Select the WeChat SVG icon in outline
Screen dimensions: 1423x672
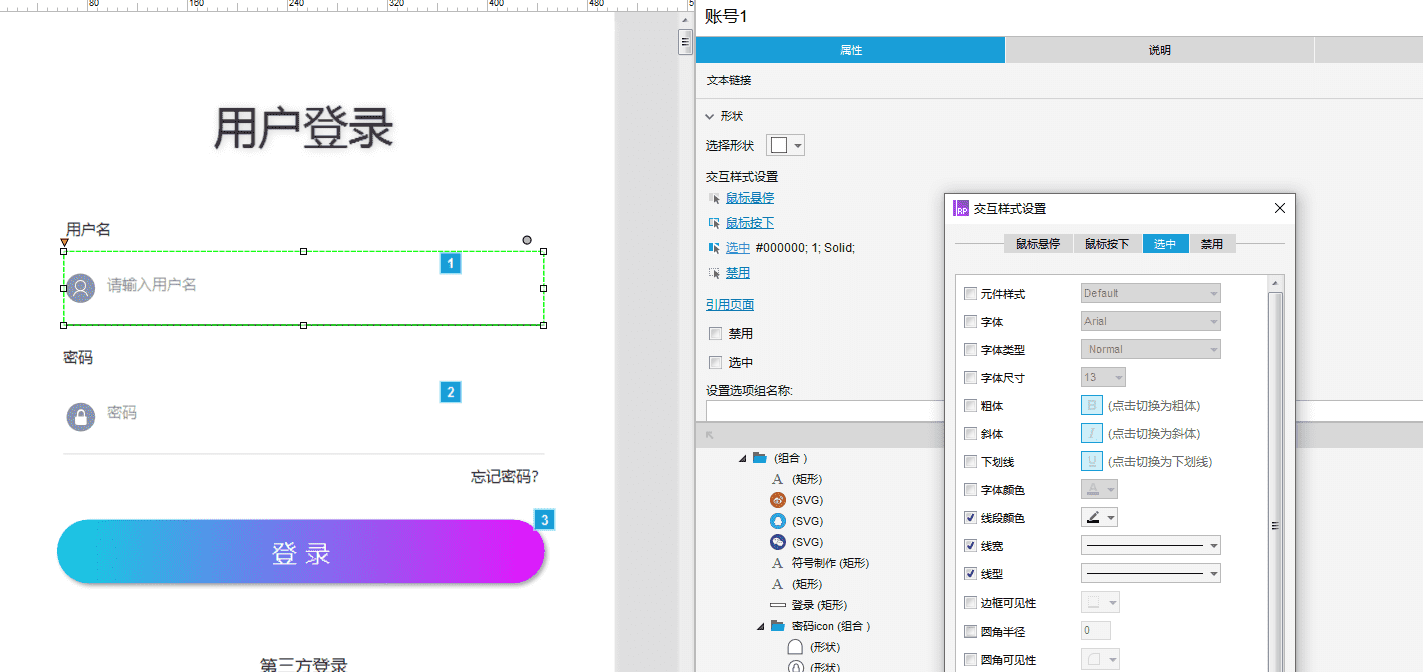pyautogui.click(x=778, y=542)
